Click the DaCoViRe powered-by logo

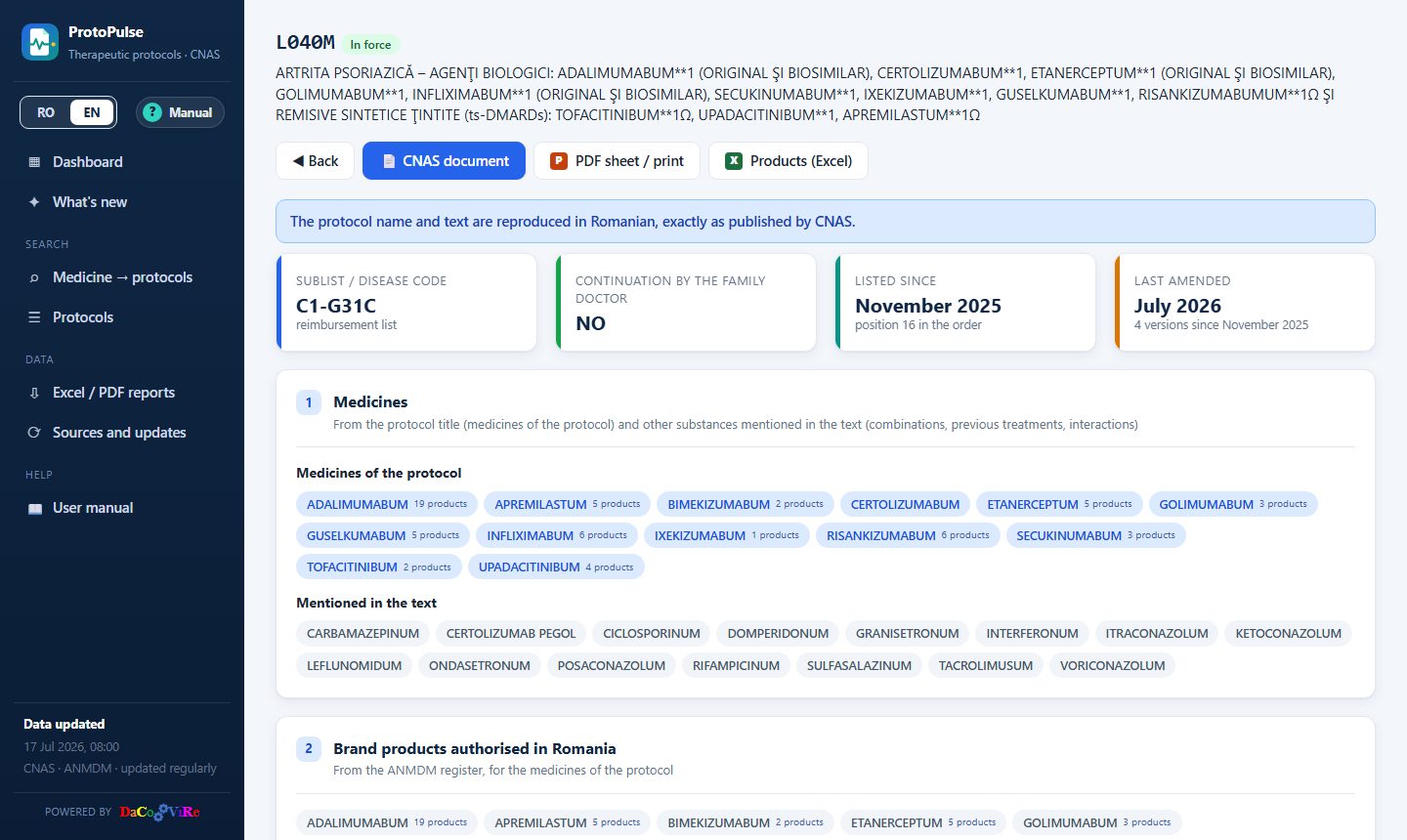tap(160, 812)
